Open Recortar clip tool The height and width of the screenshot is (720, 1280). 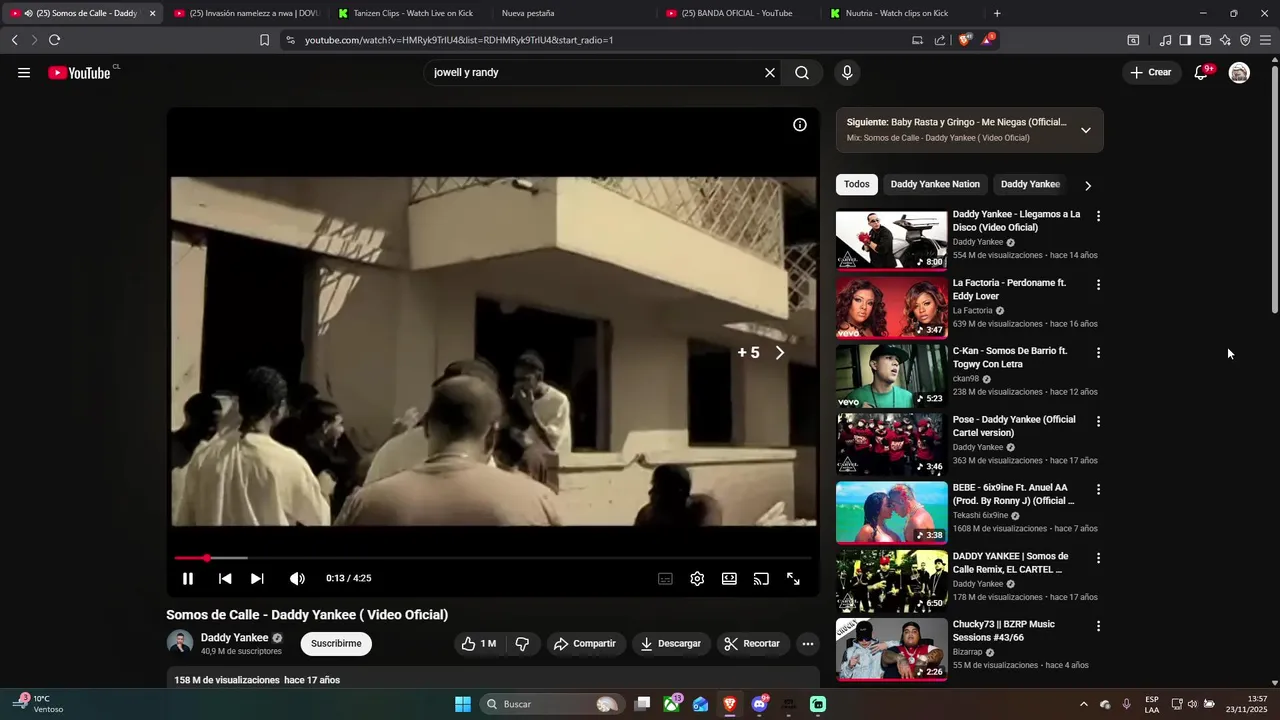point(752,644)
